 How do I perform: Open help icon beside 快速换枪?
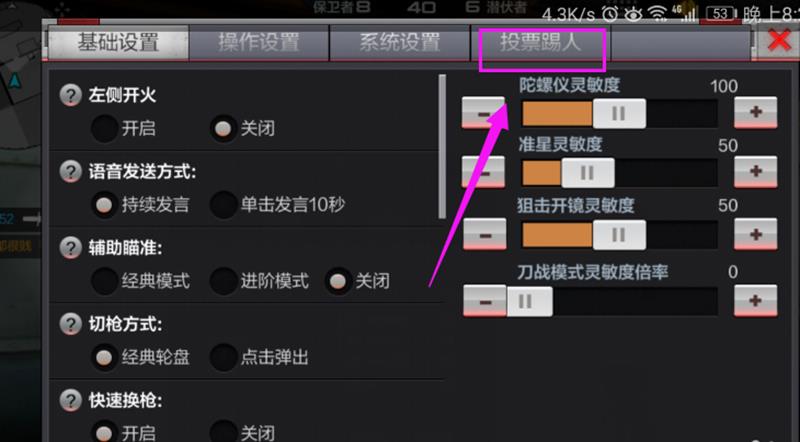(70, 401)
